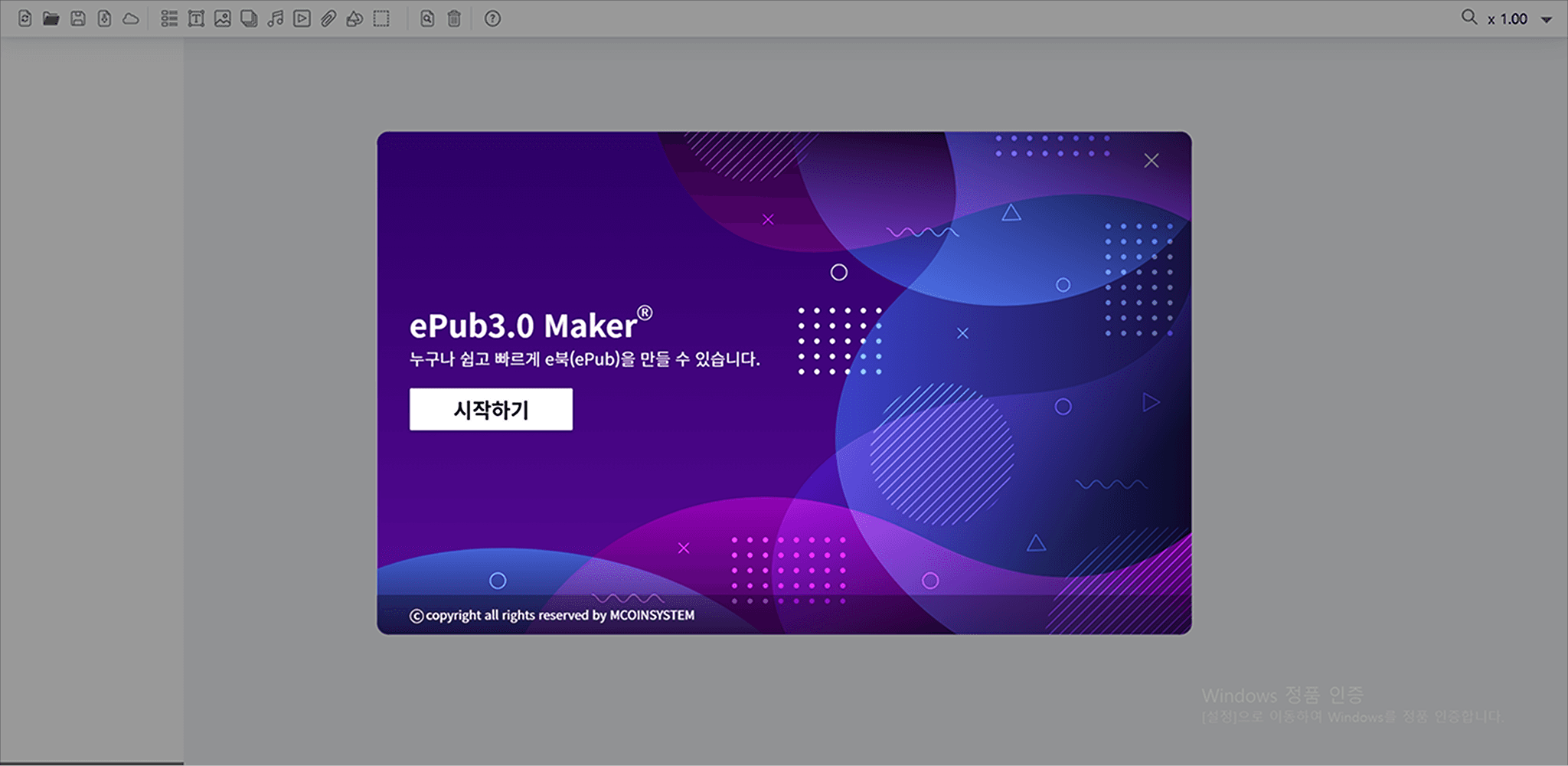Save the project with the floppy disk icon
1568x766 pixels.
[x=78, y=18]
